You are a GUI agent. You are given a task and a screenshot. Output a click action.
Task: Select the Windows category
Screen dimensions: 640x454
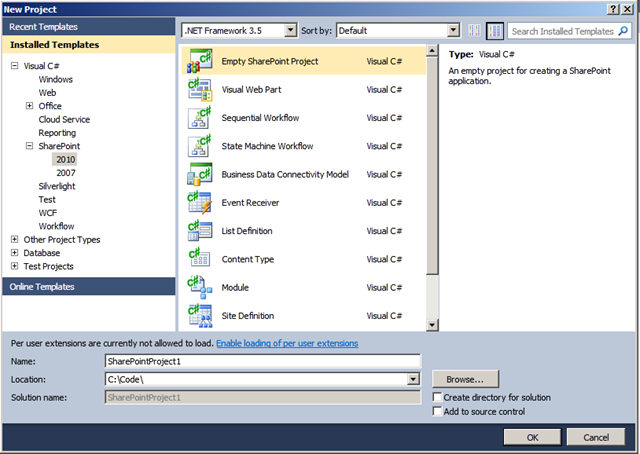(x=56, y=79)
